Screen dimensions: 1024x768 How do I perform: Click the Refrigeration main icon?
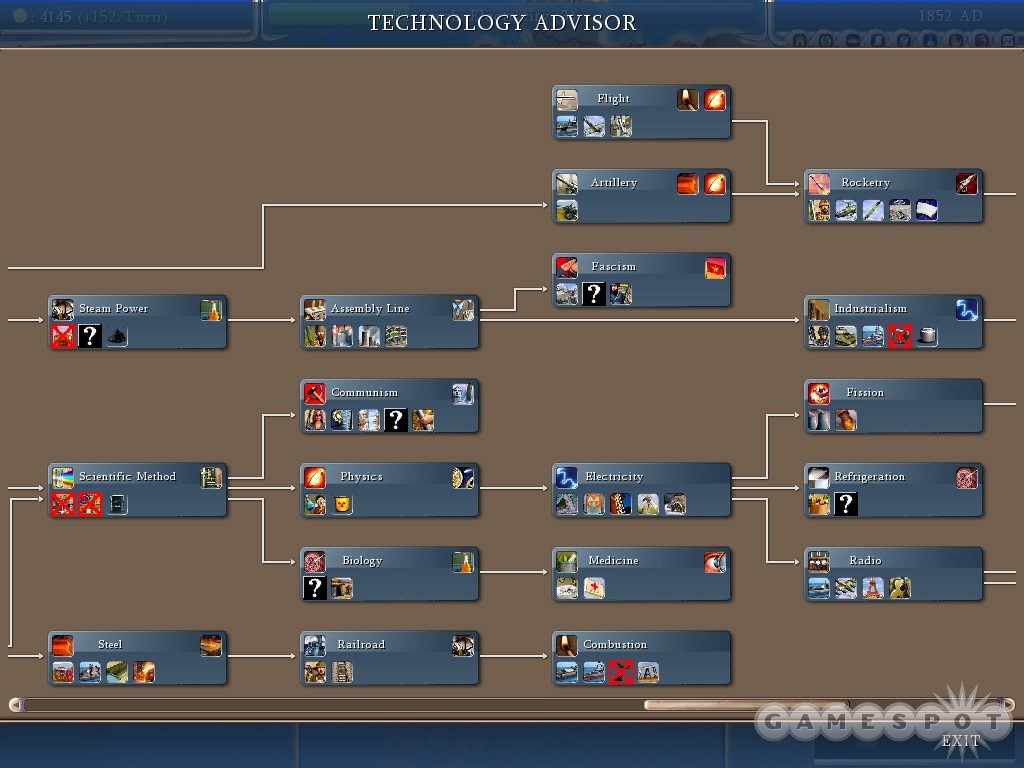point(819,477)
